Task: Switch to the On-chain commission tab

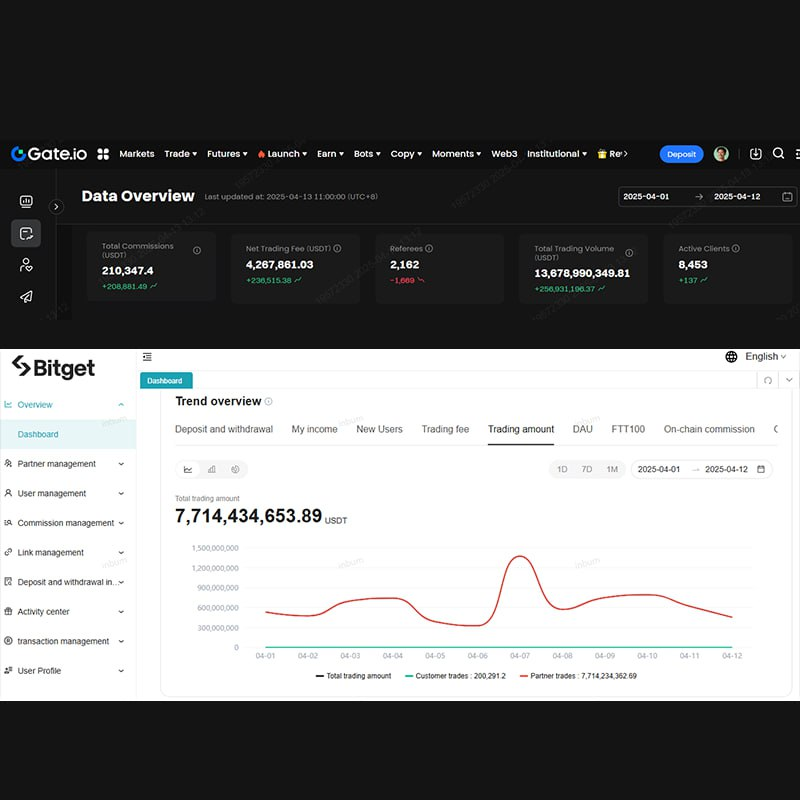Action: 709,429
